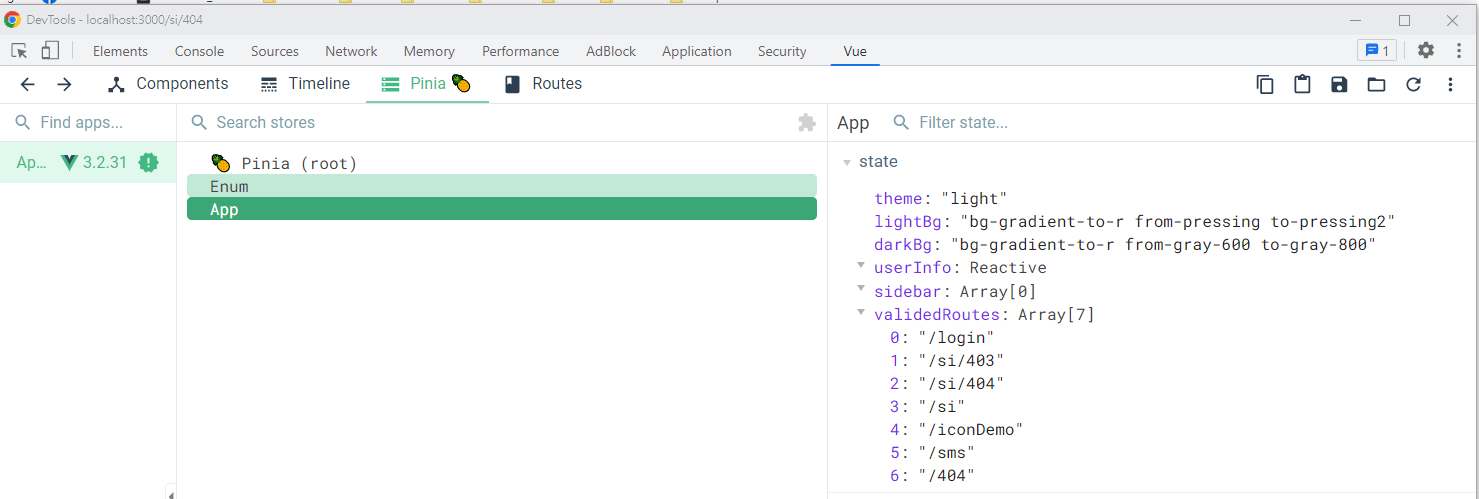Open the Security tab

coord(782,51)
